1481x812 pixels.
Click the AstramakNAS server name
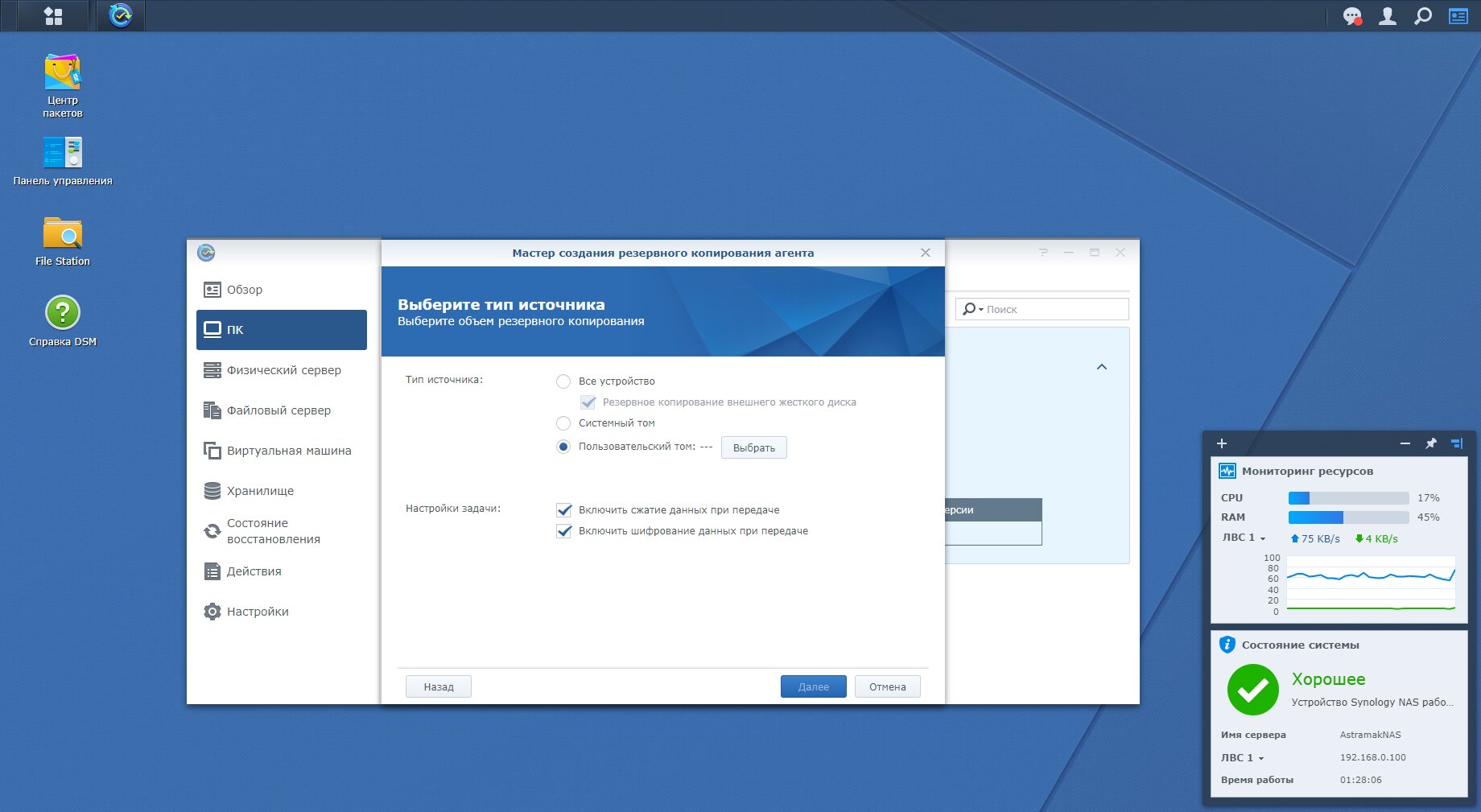(x=1371, y=735)
